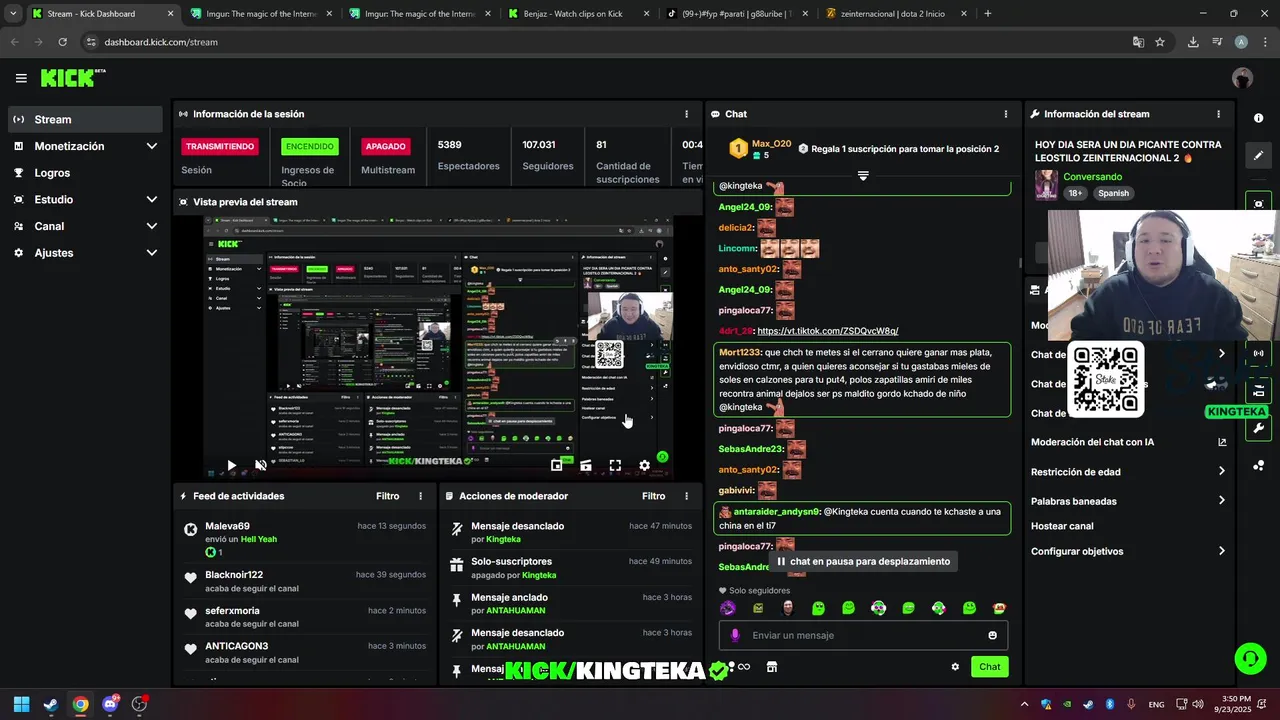Open the emoji picker in message box

[x=992, y=635]
